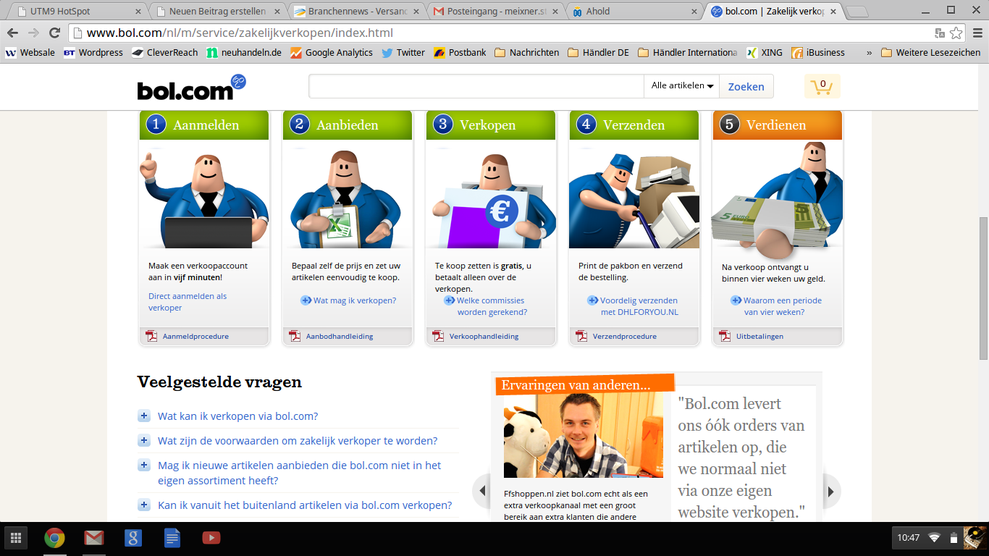Image resolution: width=989 pixels, height=556 pixels.
Task: Open the Wordpress bookmark
Action: point(93,53)
